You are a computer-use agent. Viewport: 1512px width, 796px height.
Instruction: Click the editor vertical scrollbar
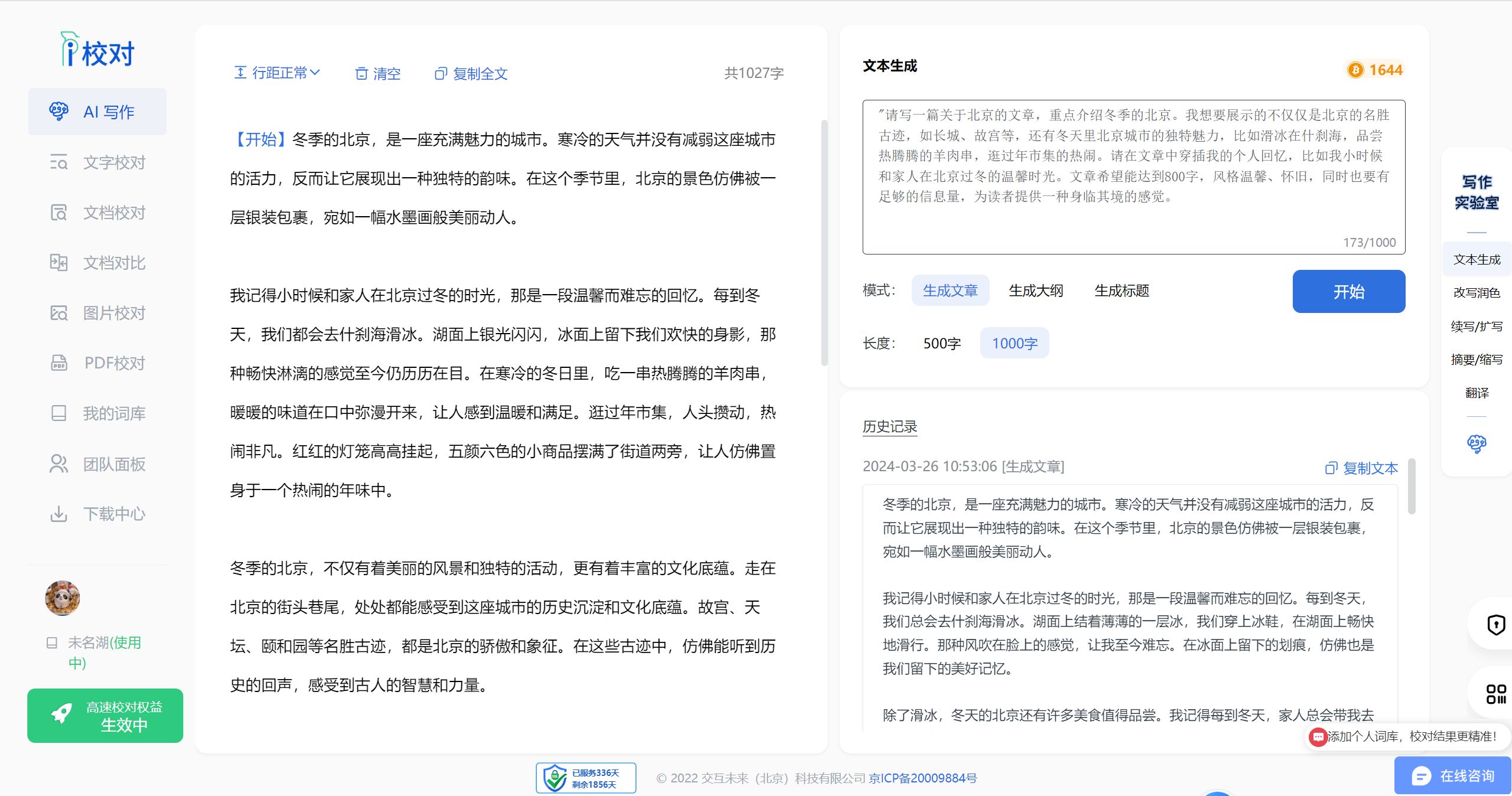tap(824, 242)
